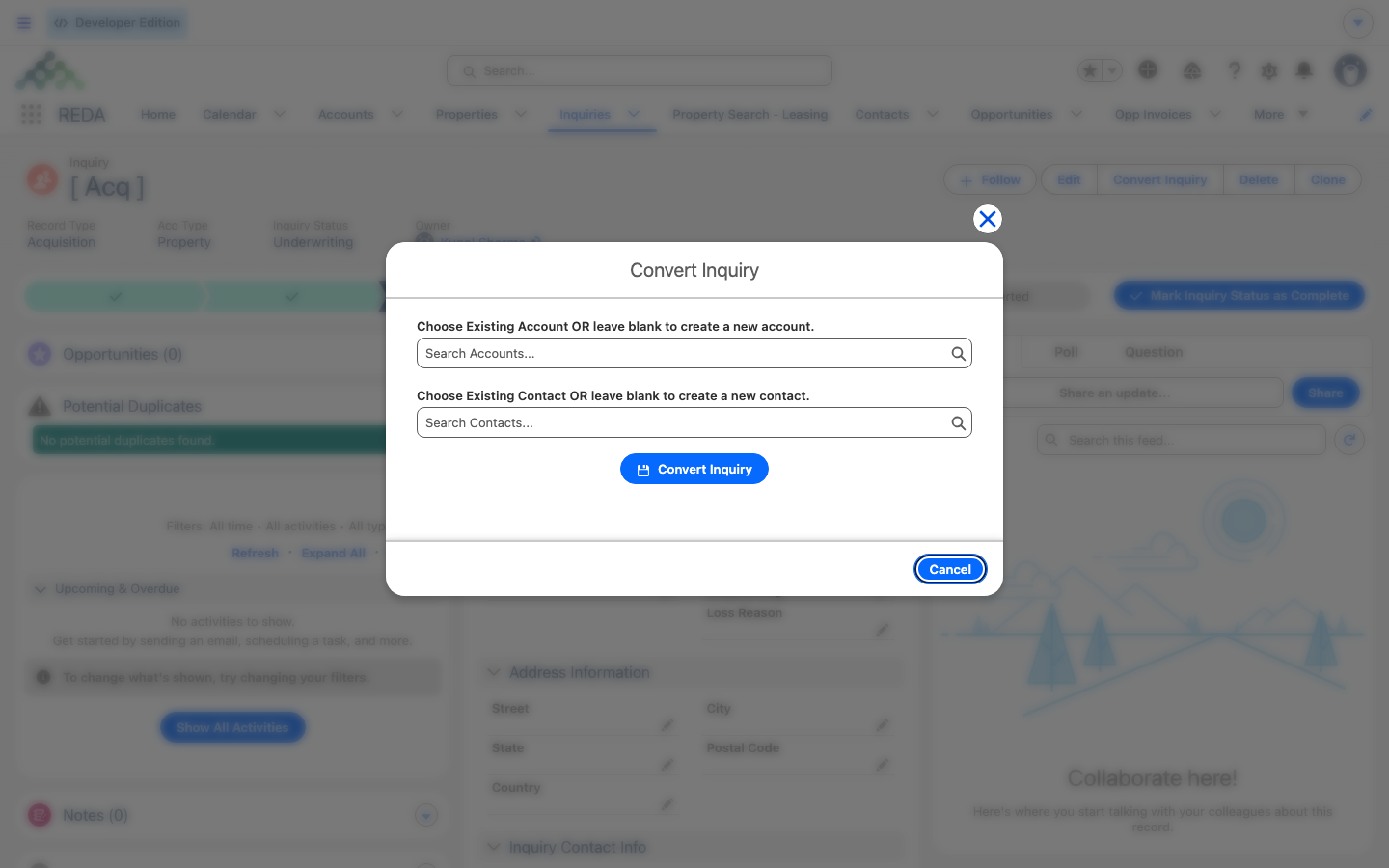Click the Delete button on the record
Screen dimensions: 1389x868
[1259, 180]
